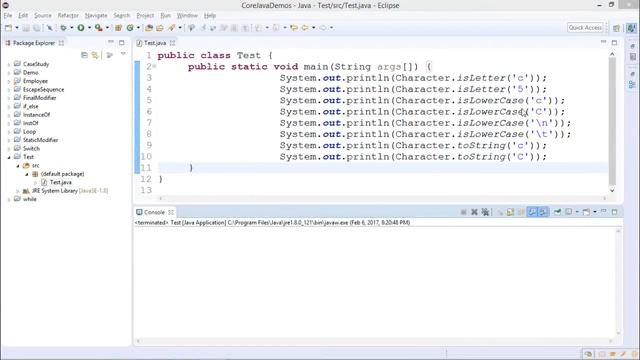This screenshot has width=640, height=360.
Task: Click Display Selected Console icon
Action: click(x=569, y=212)
